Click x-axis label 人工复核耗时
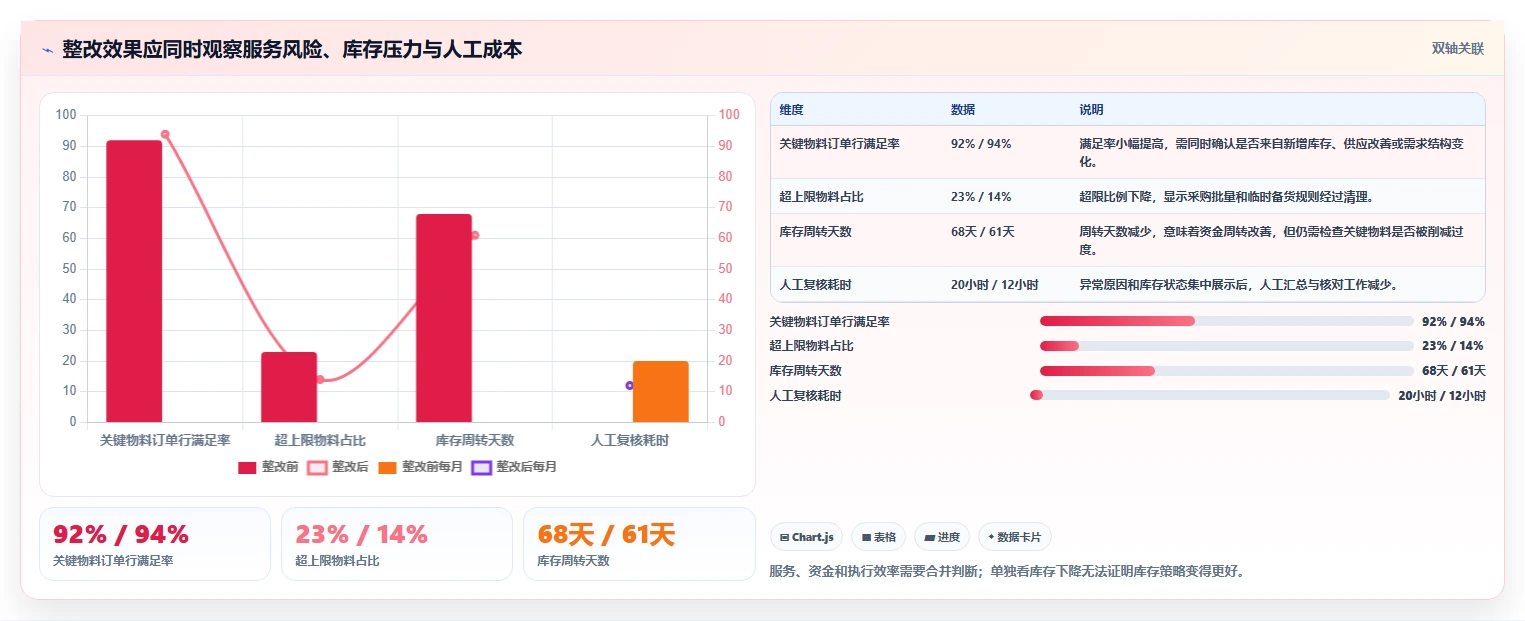This screenshot has height=621, width=1525. pyautogui.click(x=630, y=440)
